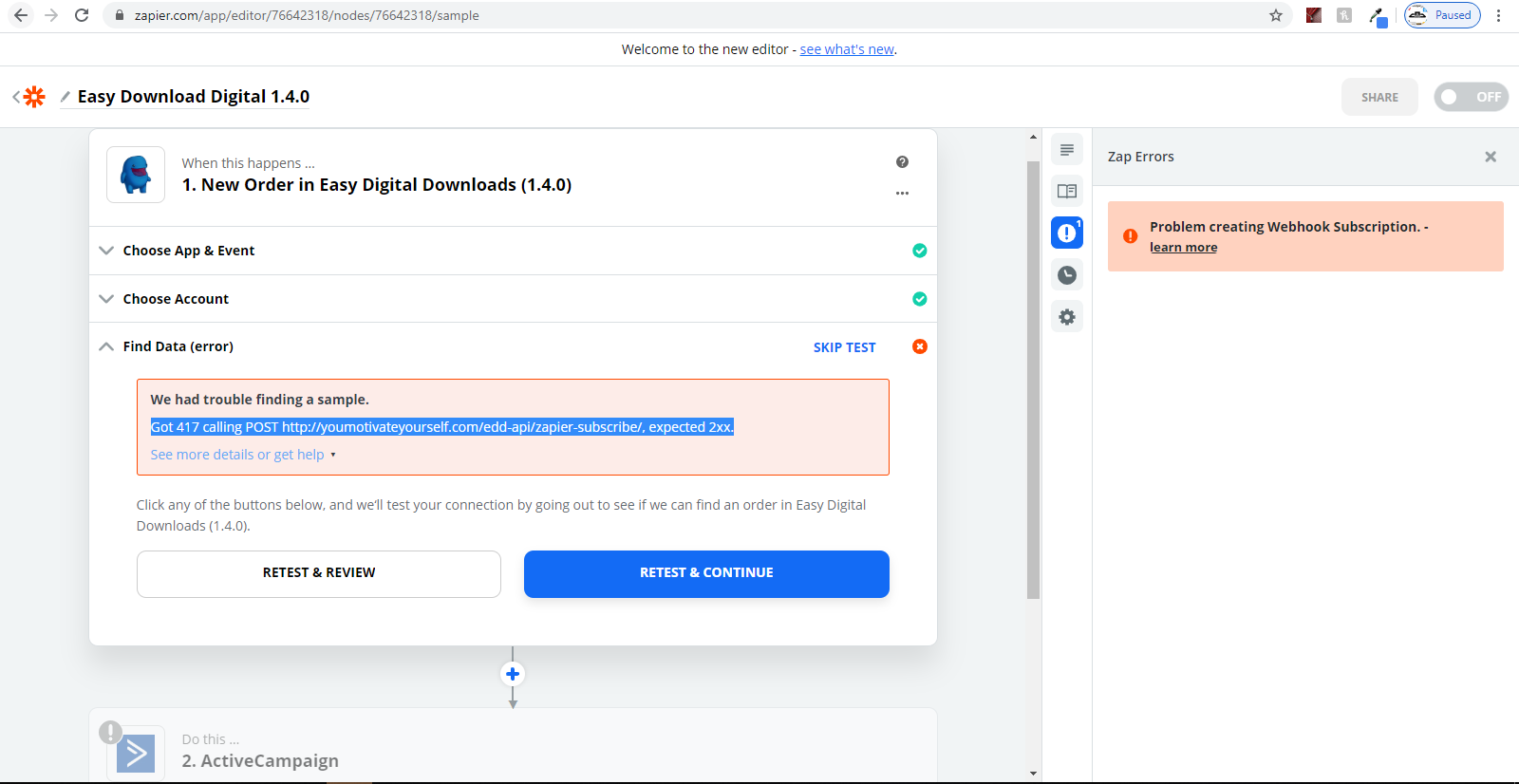
Task: Open the Zap outline sidebar icon
Action: point(1067,150)
